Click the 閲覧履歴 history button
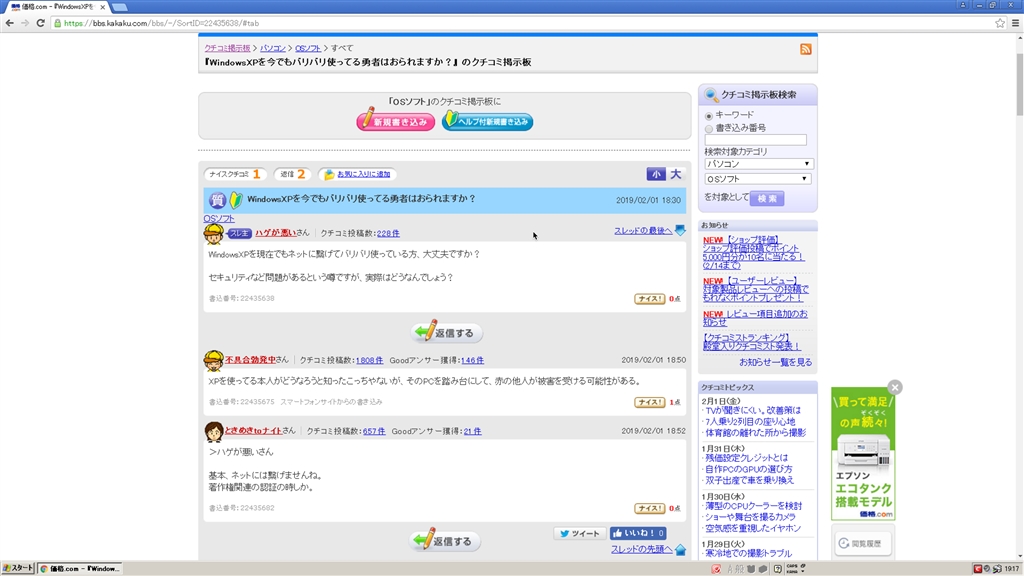1024x576 pixels. [x=863, y=543]
